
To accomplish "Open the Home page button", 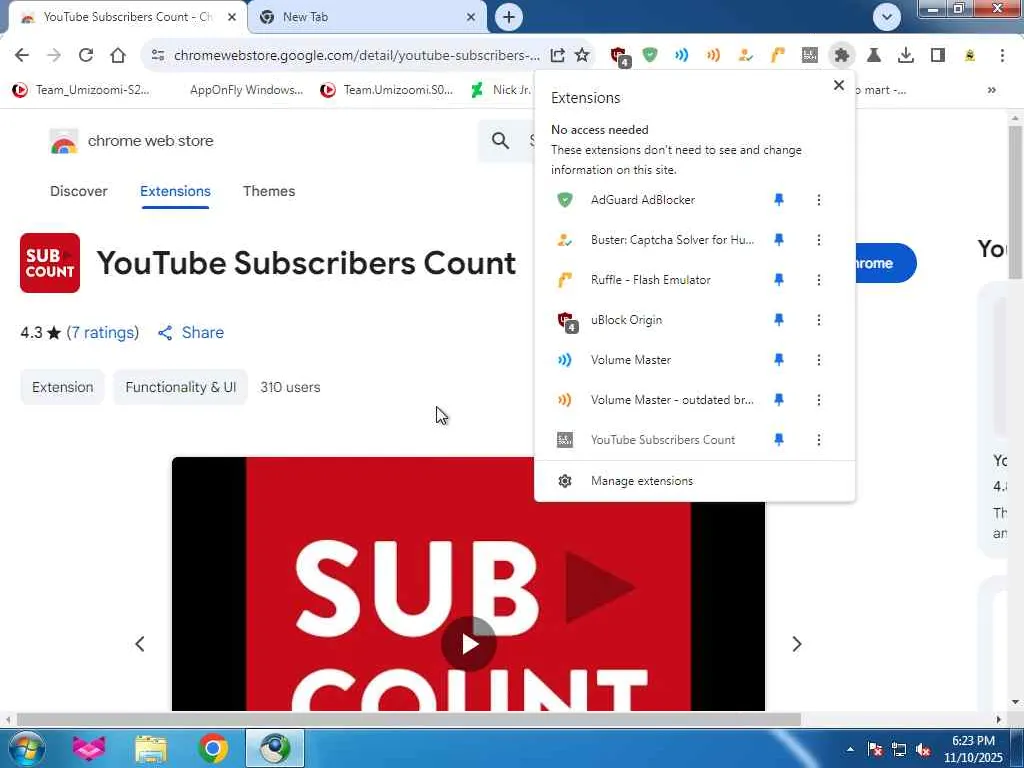I will tap(118, 55).
